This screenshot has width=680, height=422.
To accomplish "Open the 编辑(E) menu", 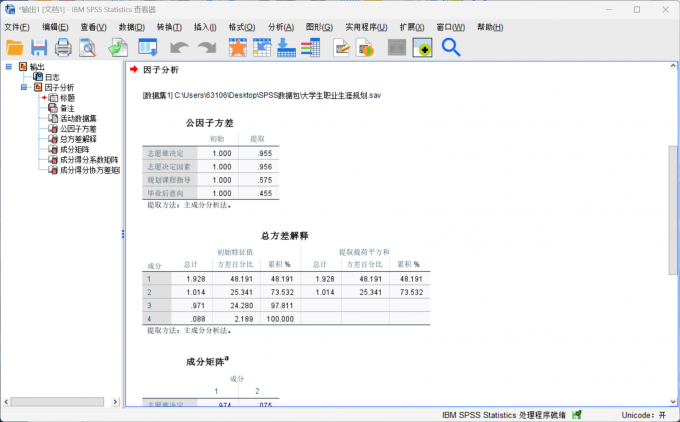I will [55, 27].
